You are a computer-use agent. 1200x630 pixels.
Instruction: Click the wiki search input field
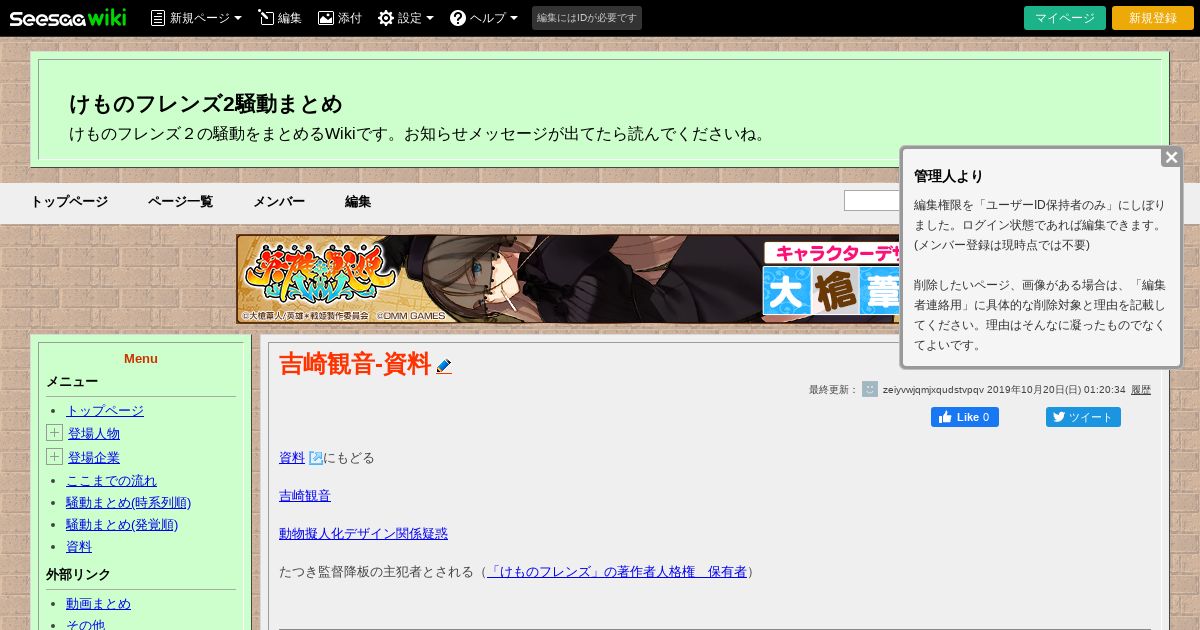(x=872, y=201)
